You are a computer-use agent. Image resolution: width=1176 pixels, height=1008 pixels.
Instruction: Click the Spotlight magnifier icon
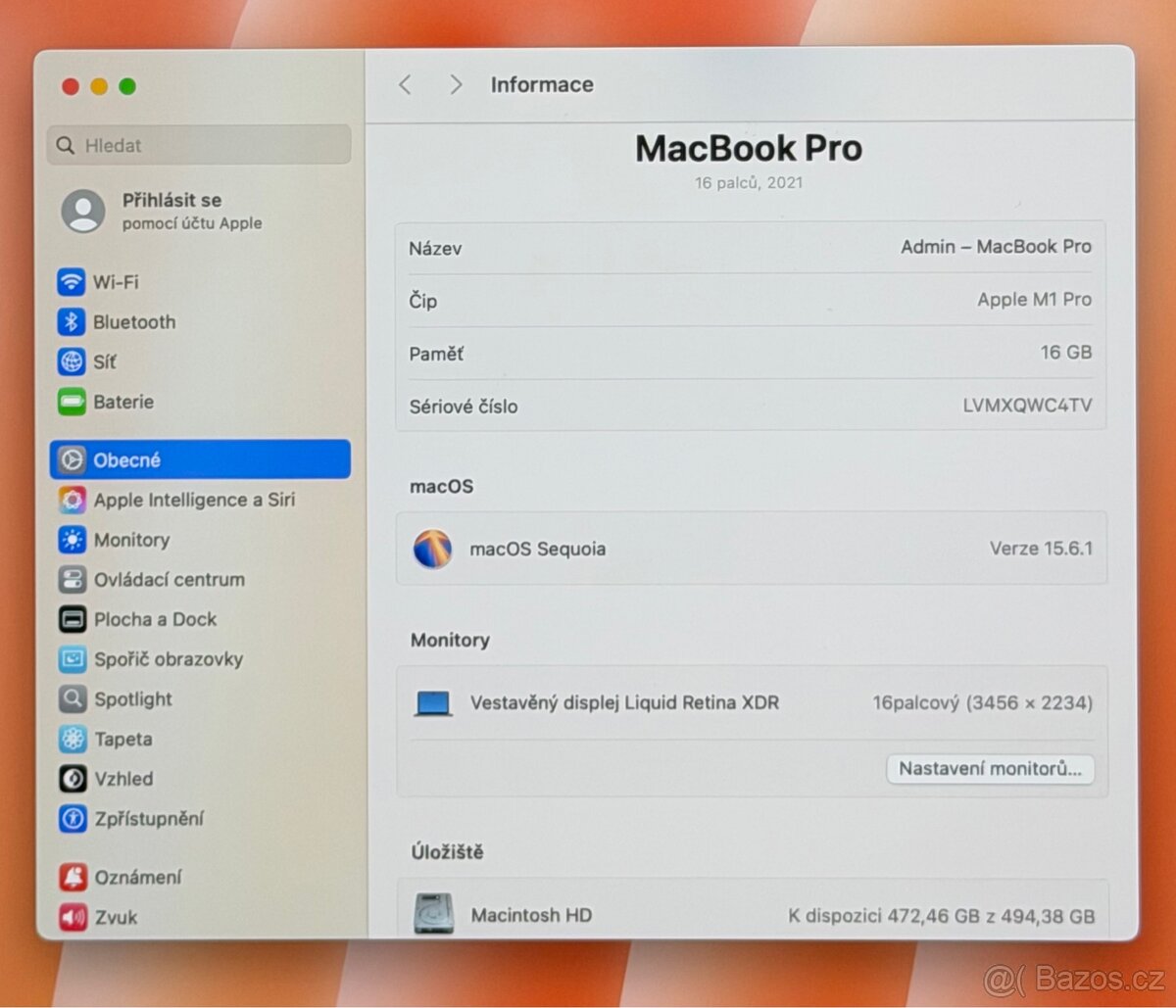[71, 699]
